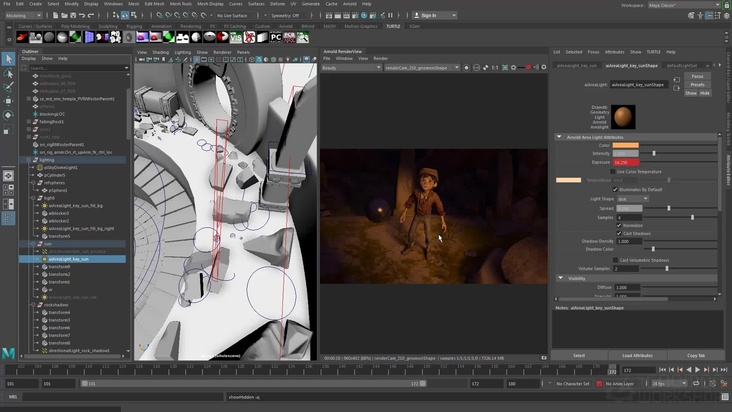The image size is (732, 412).
Task: Click the play forward button on the timeline
Action: tap(697, 370)
